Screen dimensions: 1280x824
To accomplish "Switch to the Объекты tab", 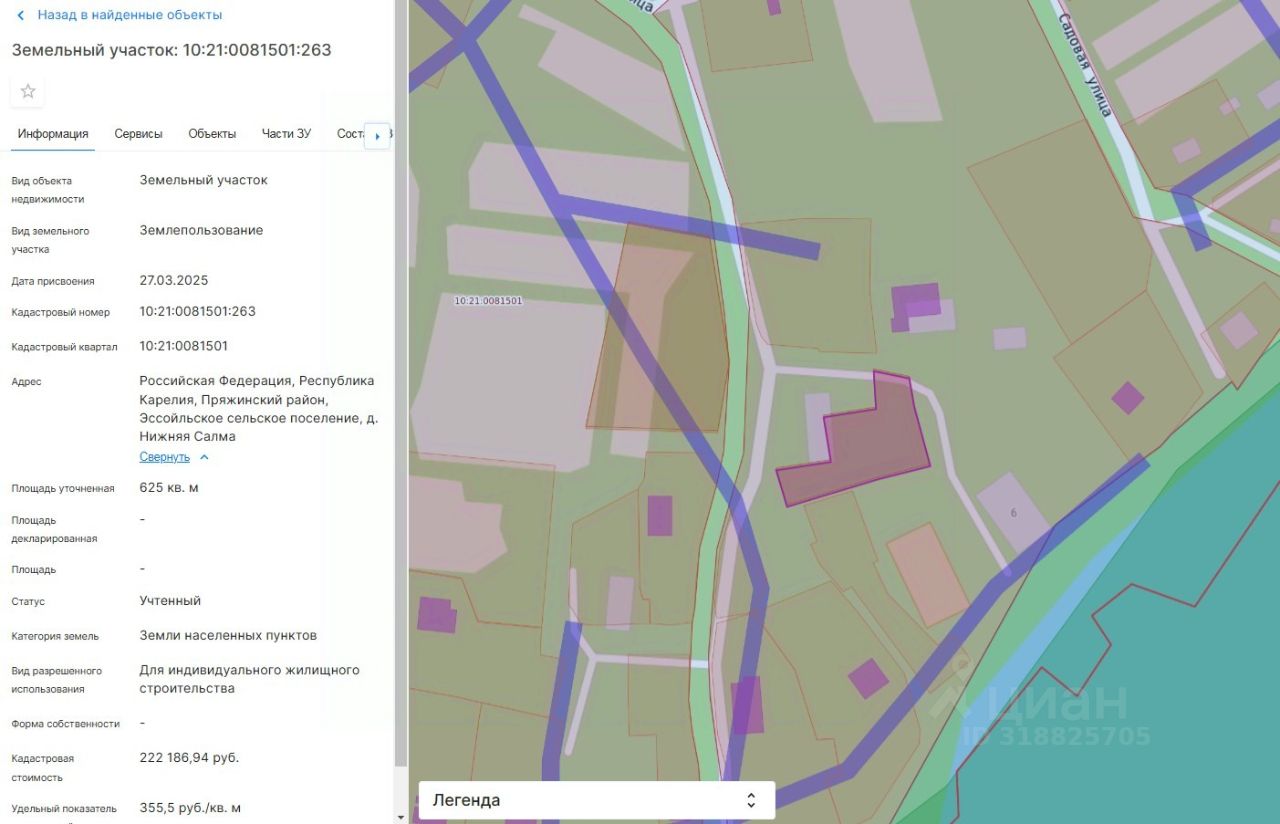I will tap(212, 134).
